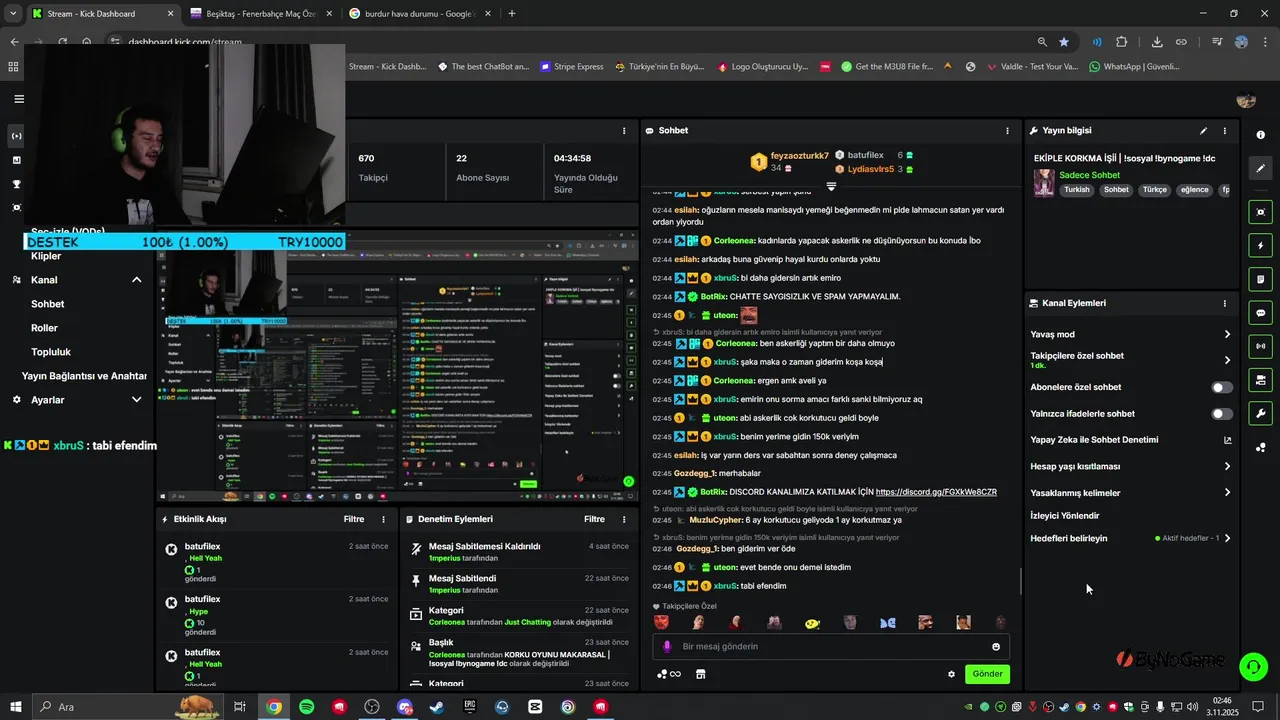Open Yapay Zeka ile Sohbet Denetimi
Screen dimensions: 1280x720
(1131, 440)
